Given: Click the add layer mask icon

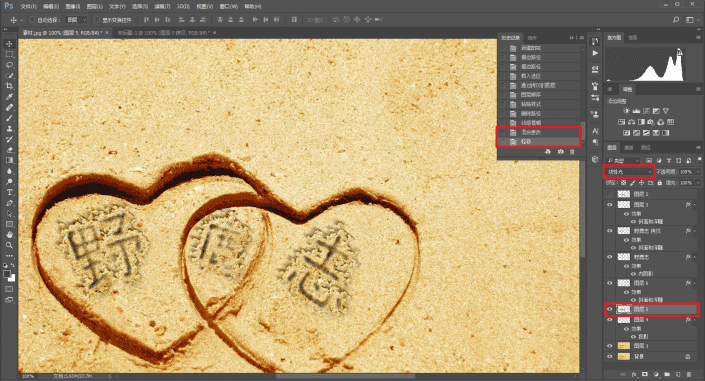Looking at the screenshot, I should tap(645, 374).
